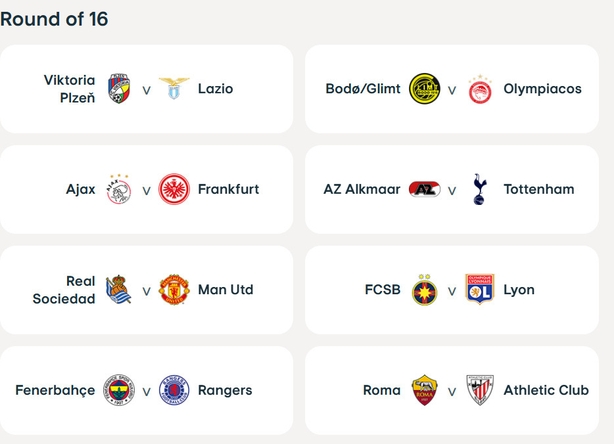Click the Athletic Club striped crest
Image resolution: width=614 pixels, height=444 pixels.
(x=480, y=390)
